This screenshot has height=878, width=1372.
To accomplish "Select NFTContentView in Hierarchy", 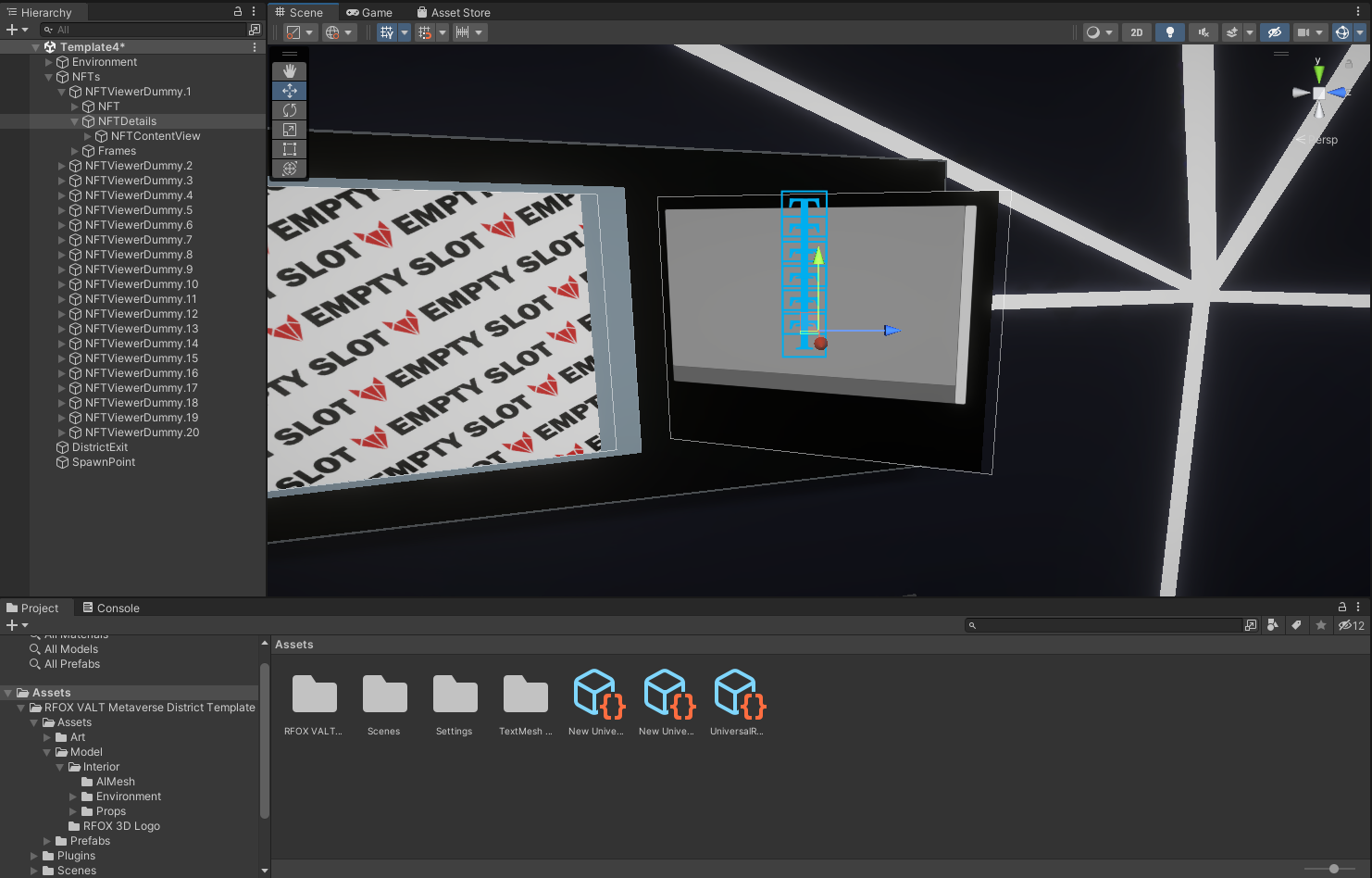I will coord(156,136).
